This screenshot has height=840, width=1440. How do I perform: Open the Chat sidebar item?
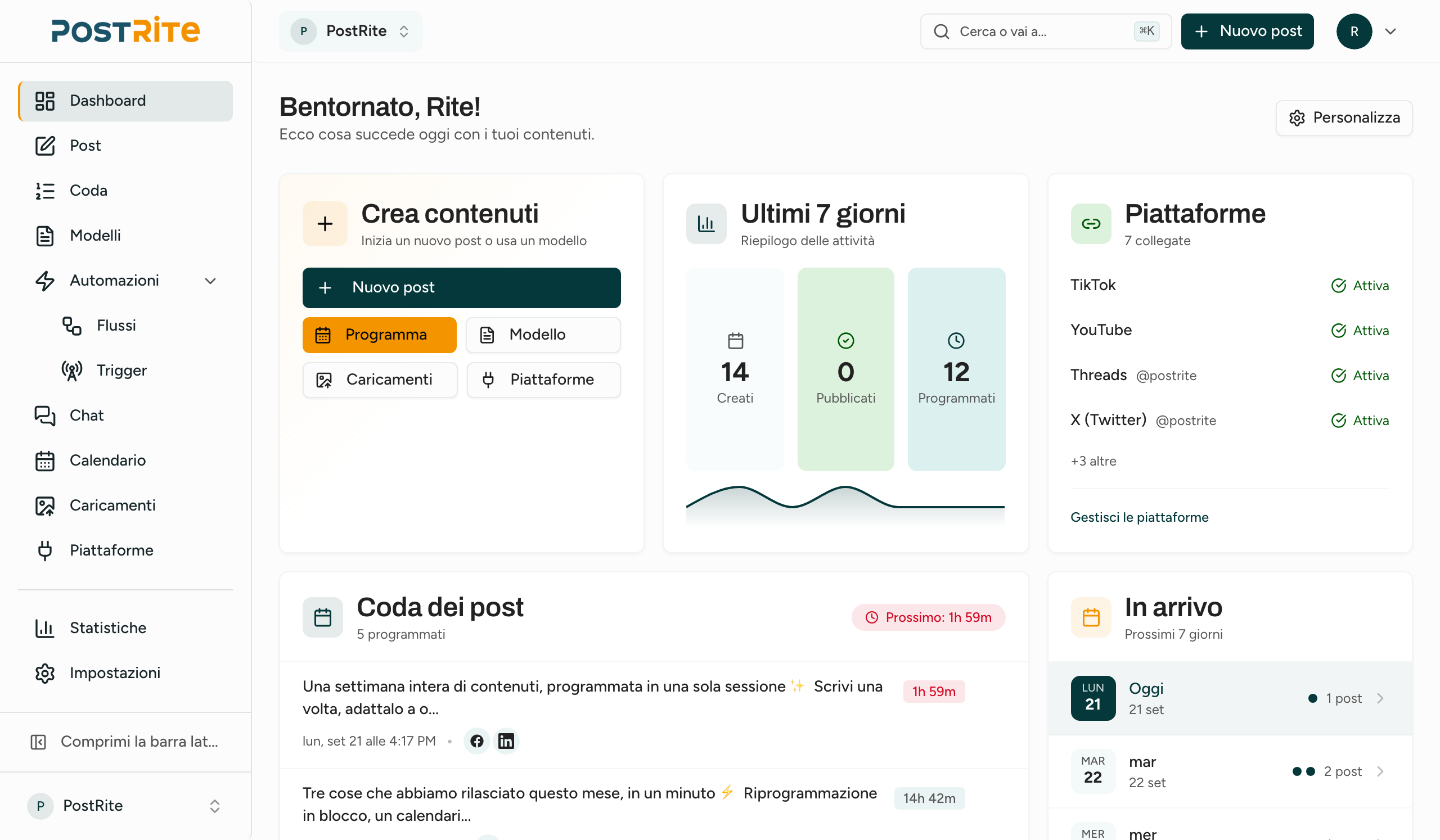click(125, 416)
